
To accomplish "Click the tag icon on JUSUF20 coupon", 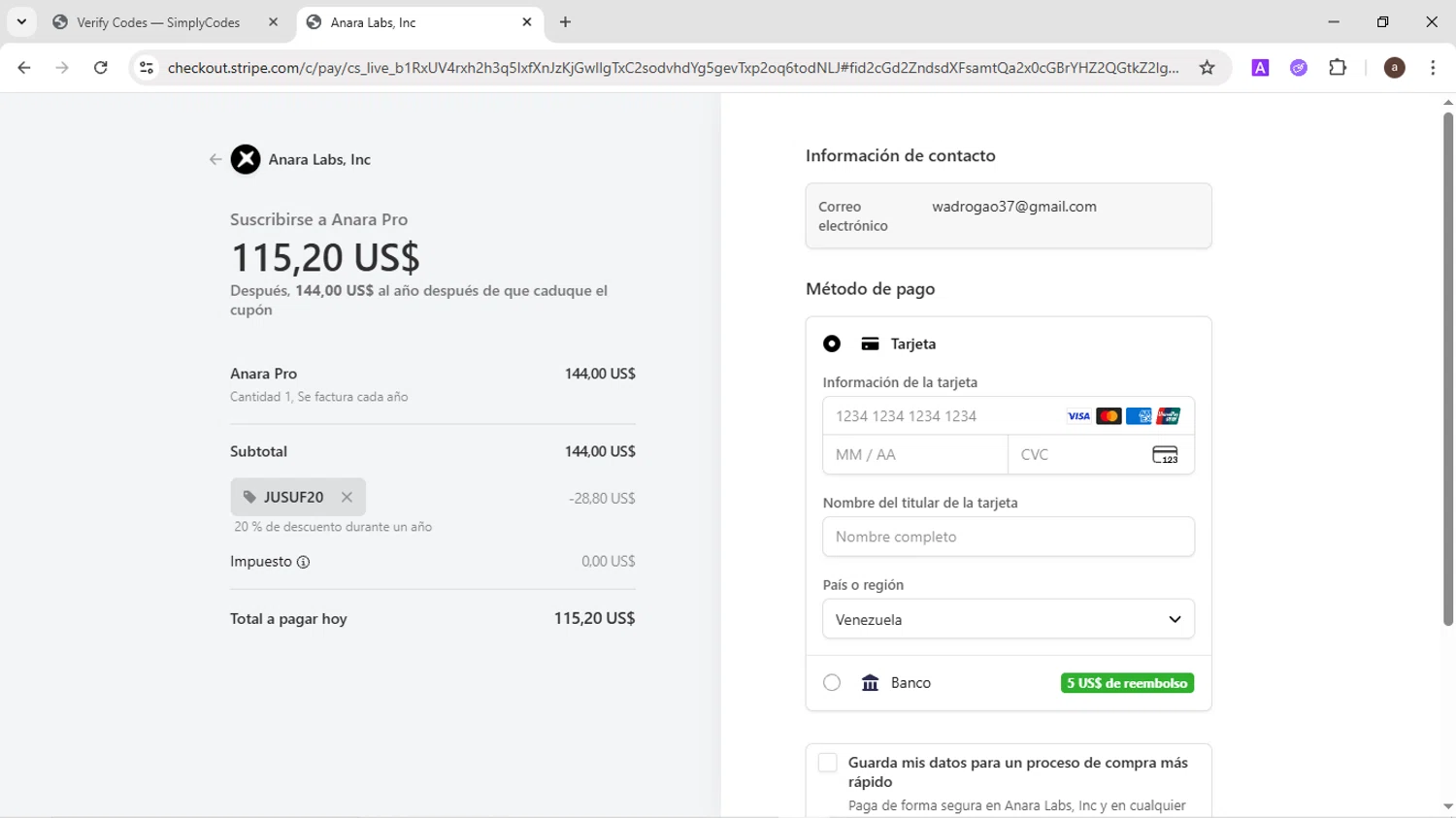I will (x=249, y=497).
